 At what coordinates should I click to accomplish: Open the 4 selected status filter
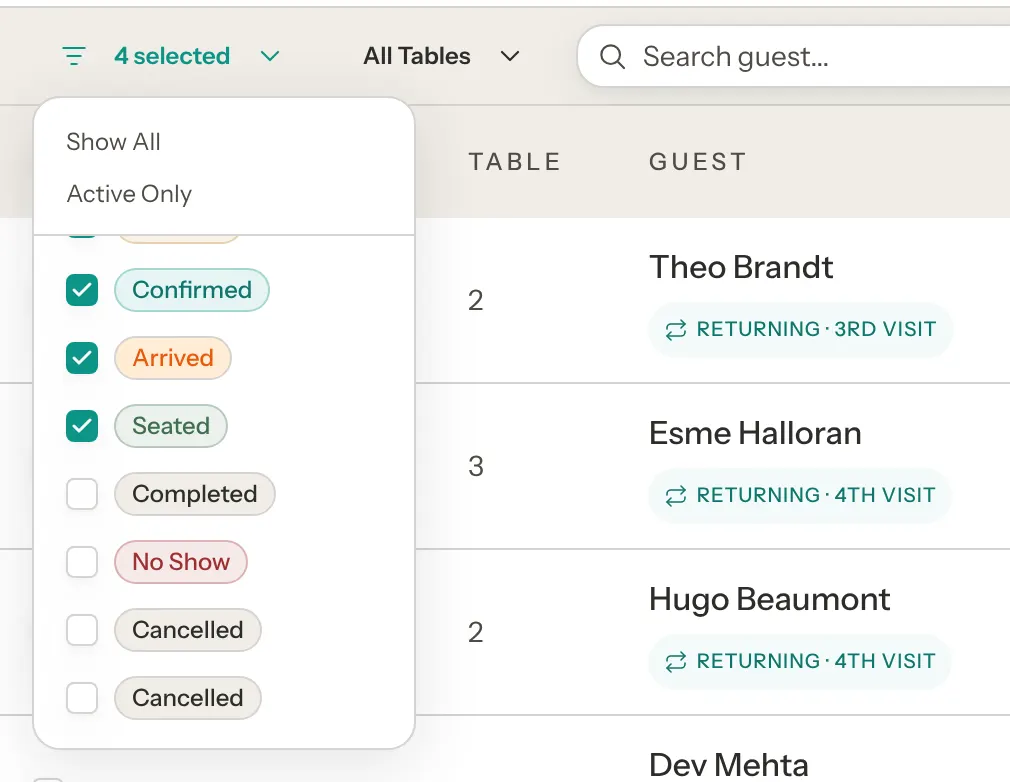(171, 56)
